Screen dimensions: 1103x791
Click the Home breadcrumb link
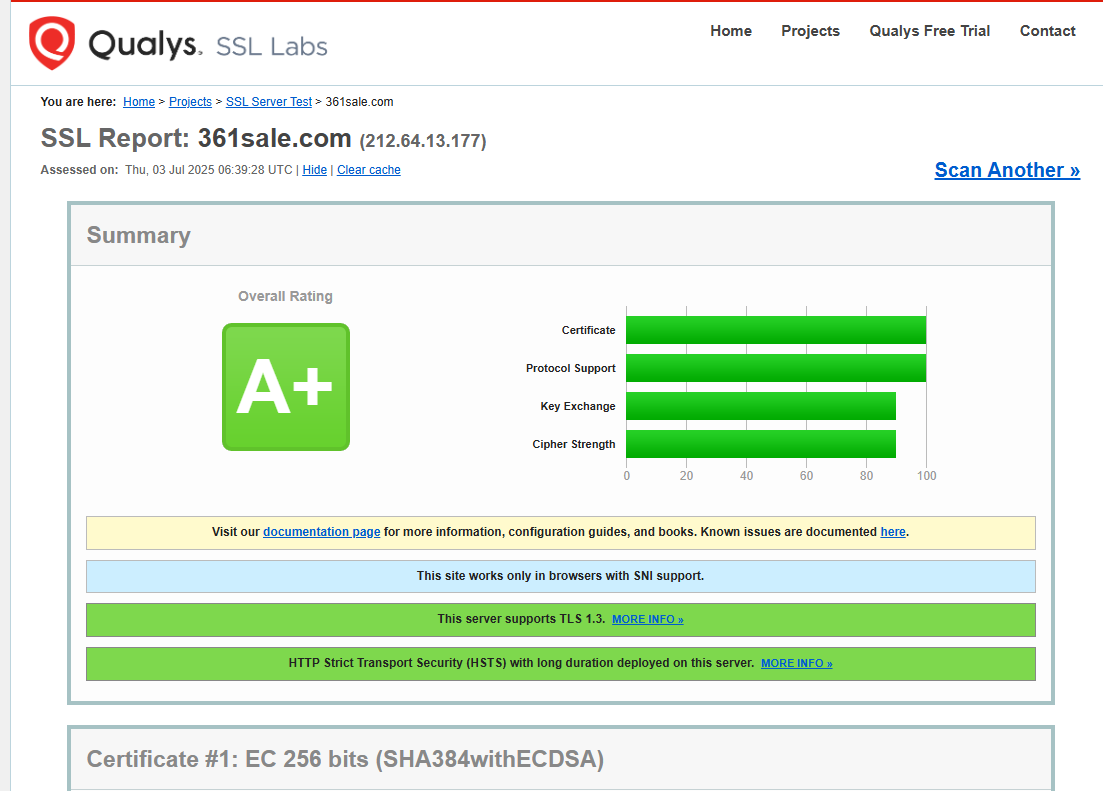tap(139, 102)
